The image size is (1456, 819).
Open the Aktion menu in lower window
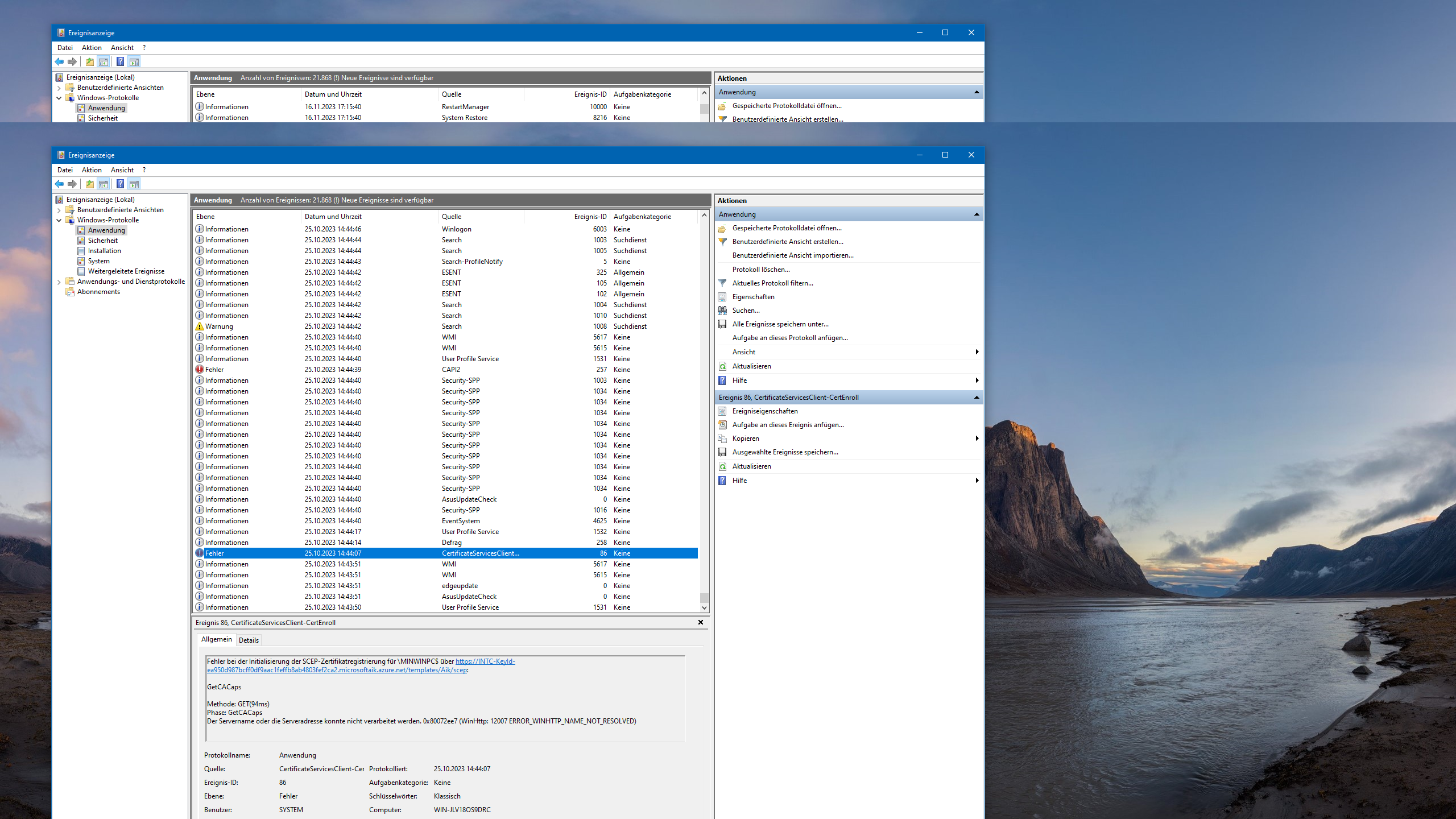tap(91, 170)
